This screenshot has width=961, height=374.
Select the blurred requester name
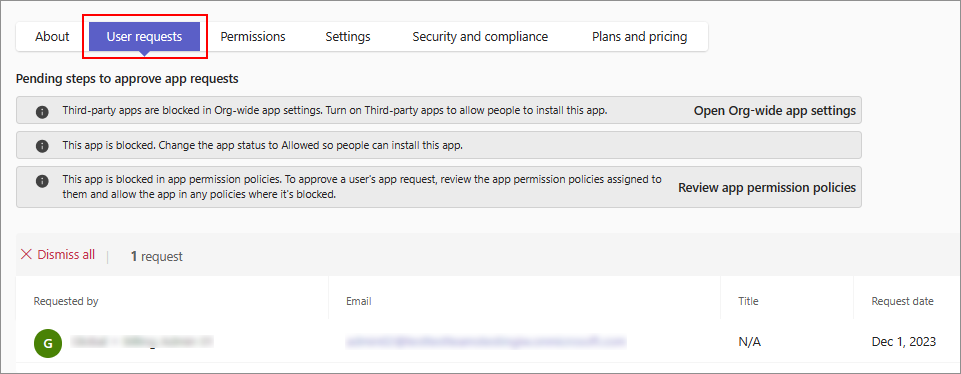pos(142,342)
